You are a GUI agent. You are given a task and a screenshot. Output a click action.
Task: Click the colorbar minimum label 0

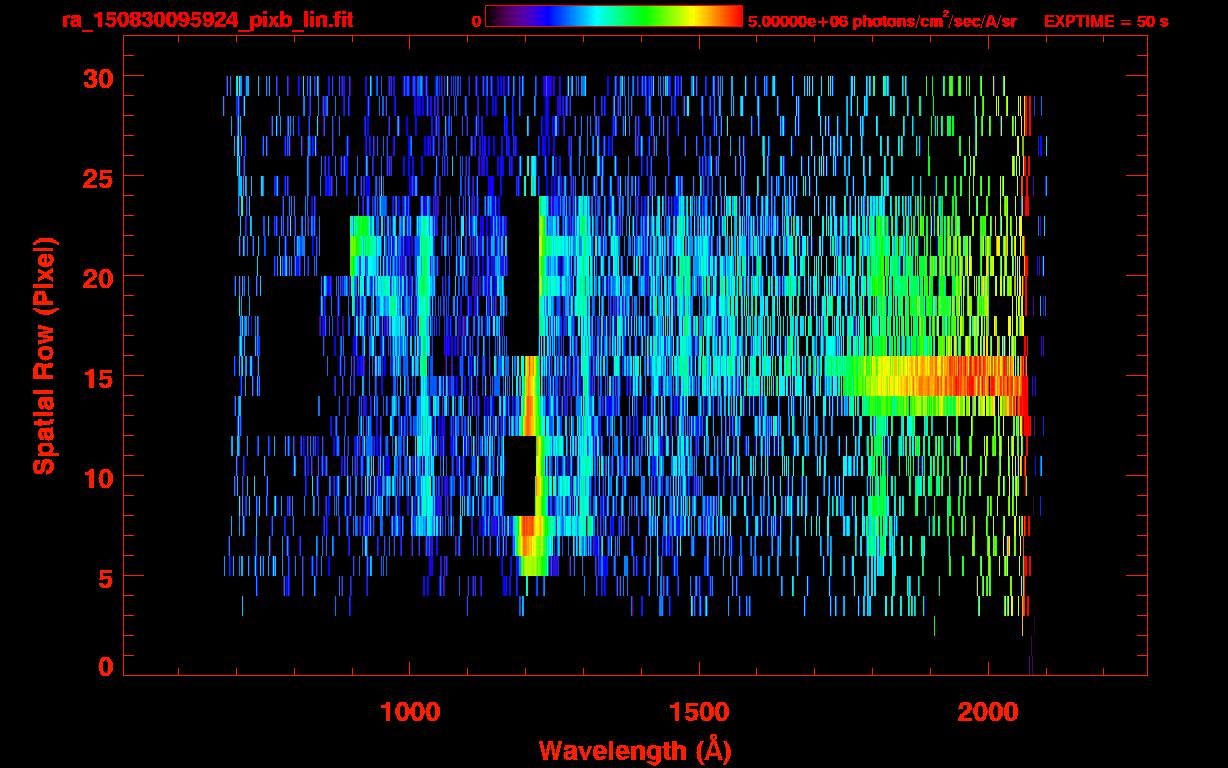[x=477, y=20]
